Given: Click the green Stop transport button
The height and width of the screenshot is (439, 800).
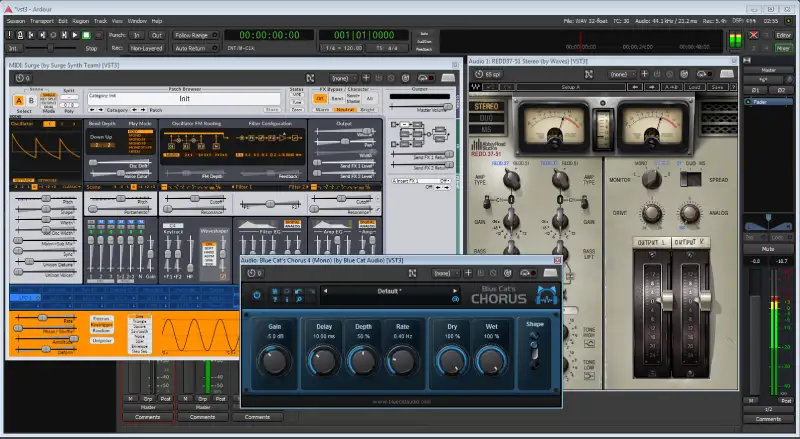Looking at the screenshot, I should click(x=86, y=35).
